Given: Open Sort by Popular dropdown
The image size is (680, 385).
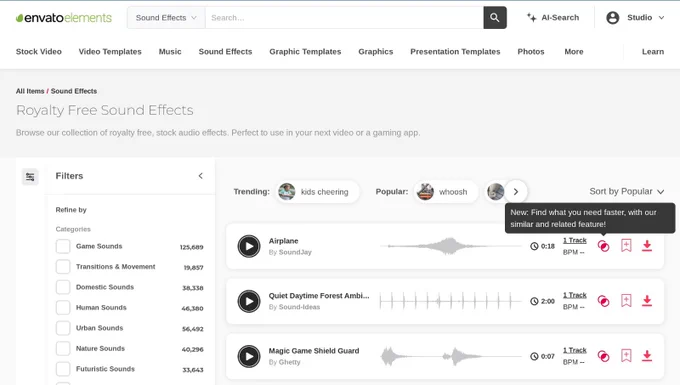Looking at the screenshot, I should pos(627,192).
